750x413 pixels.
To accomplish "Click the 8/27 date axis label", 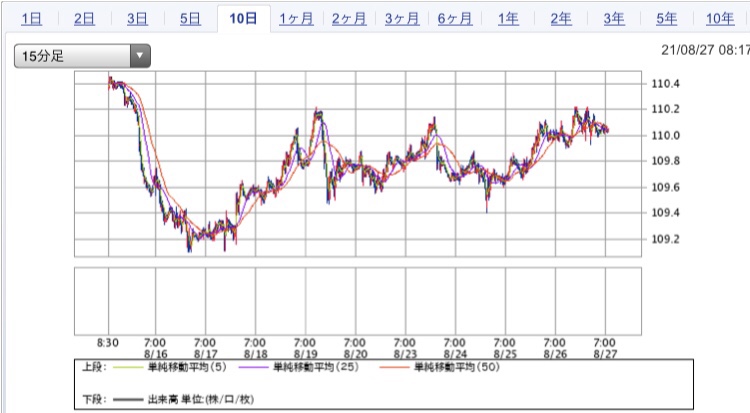I will tap(606, 354).
